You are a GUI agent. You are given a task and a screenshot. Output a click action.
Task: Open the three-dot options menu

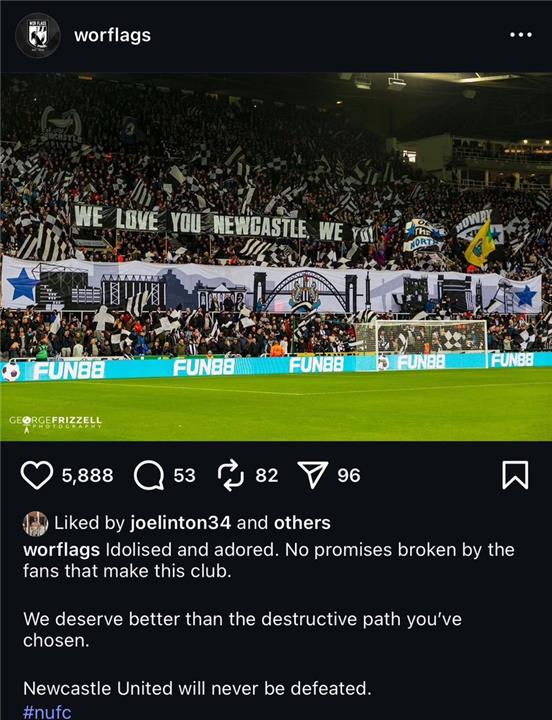tap(521, 35)
